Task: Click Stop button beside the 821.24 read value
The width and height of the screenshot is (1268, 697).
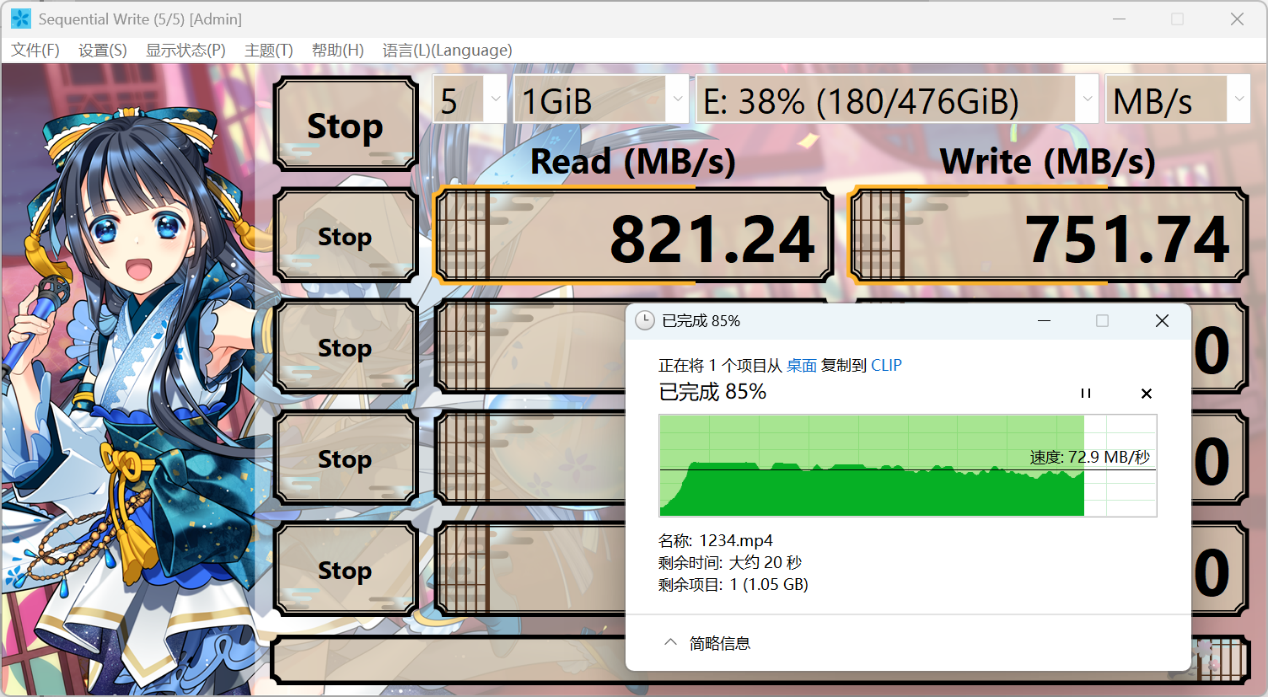Action: [x=345, y=237]
